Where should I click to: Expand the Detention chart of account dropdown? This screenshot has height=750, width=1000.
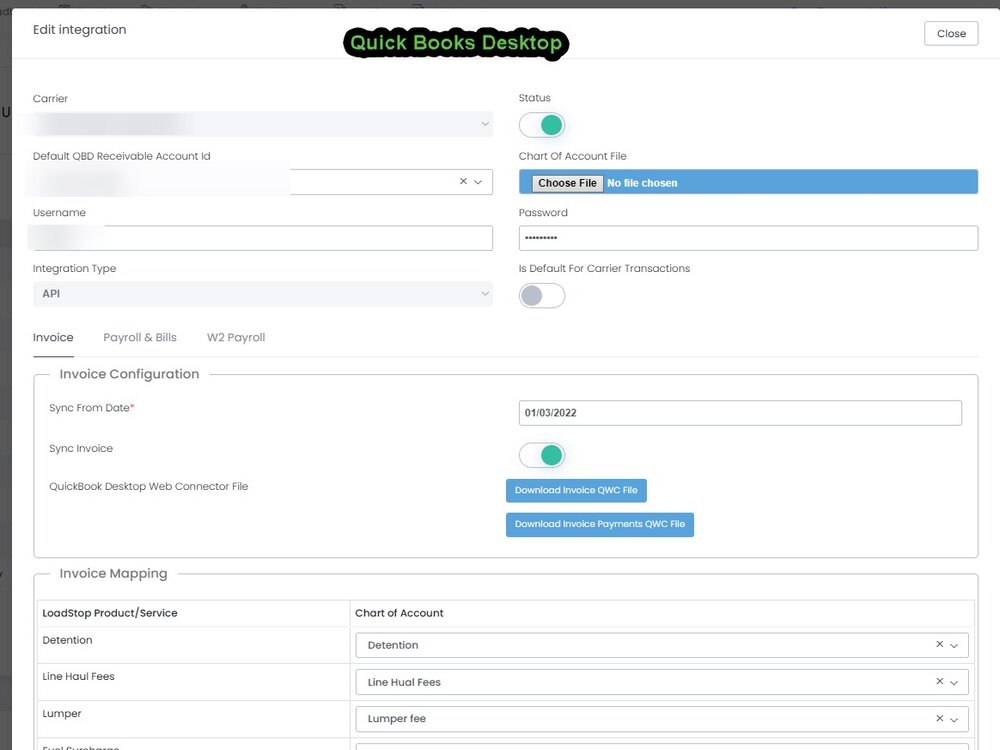click(x=954, y=645)
